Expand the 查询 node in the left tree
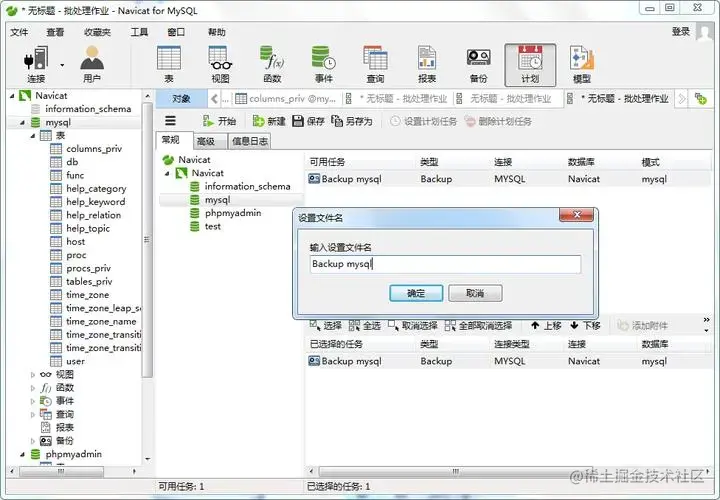Image resolution: width=720 pixels, height=500 pixels. click(33, 415)
